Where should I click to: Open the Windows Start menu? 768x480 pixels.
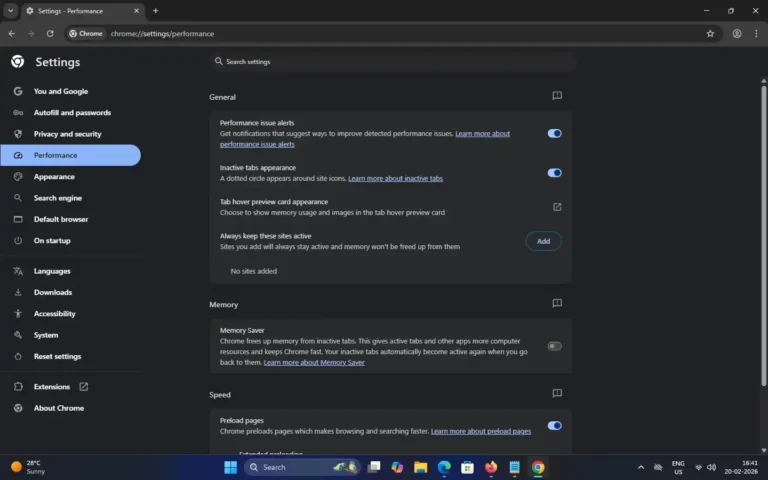click(230, 467)
